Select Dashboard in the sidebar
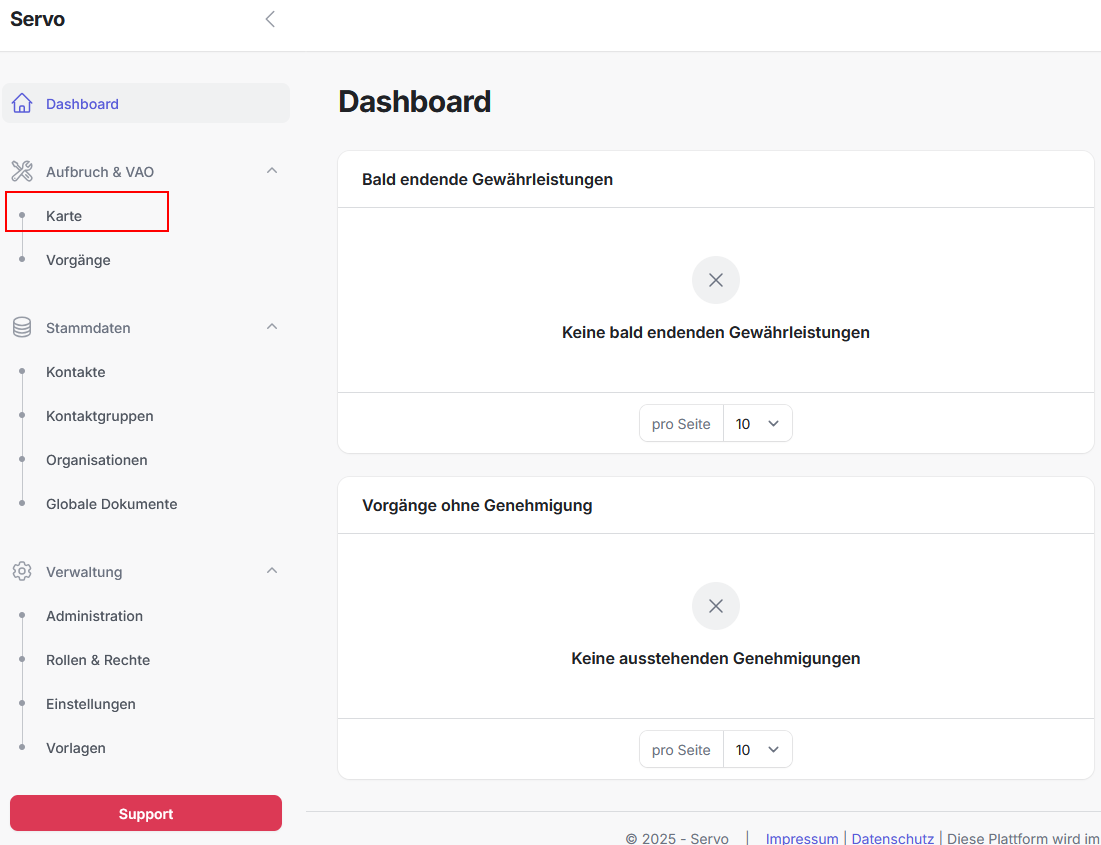The image size is (1101, 845). pyautogui.click(x=82, y=103)
